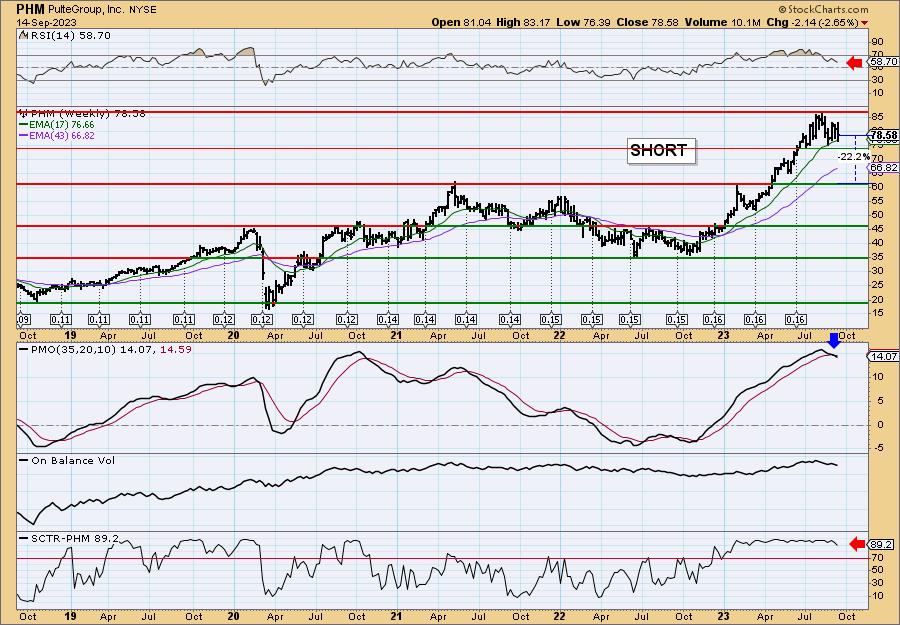This screenshot has width=900, height=625.
Task: Click the Open 81.04 value
Action: [x=459, y=22]
